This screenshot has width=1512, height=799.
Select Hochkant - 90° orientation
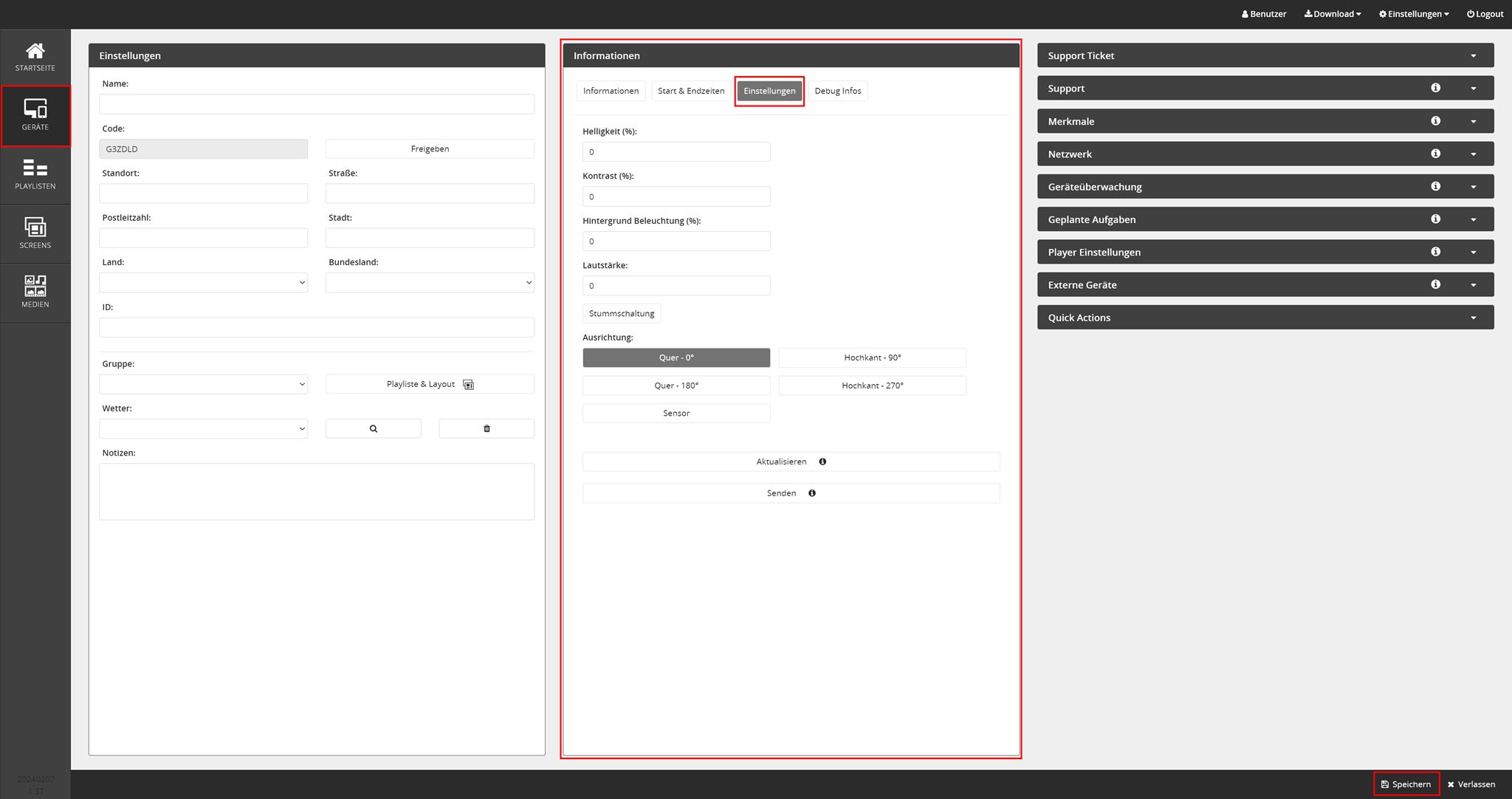pyautogui.click(x=872, y=357)
